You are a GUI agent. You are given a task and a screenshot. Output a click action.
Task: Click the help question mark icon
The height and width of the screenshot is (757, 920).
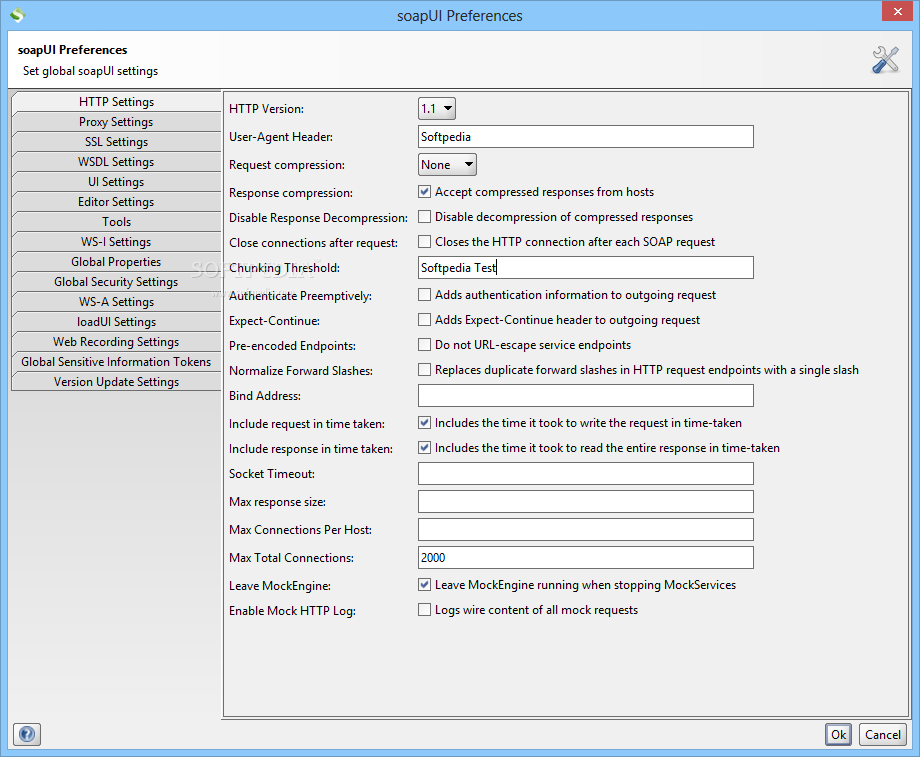pyautogui.click(x=27, y=734)
